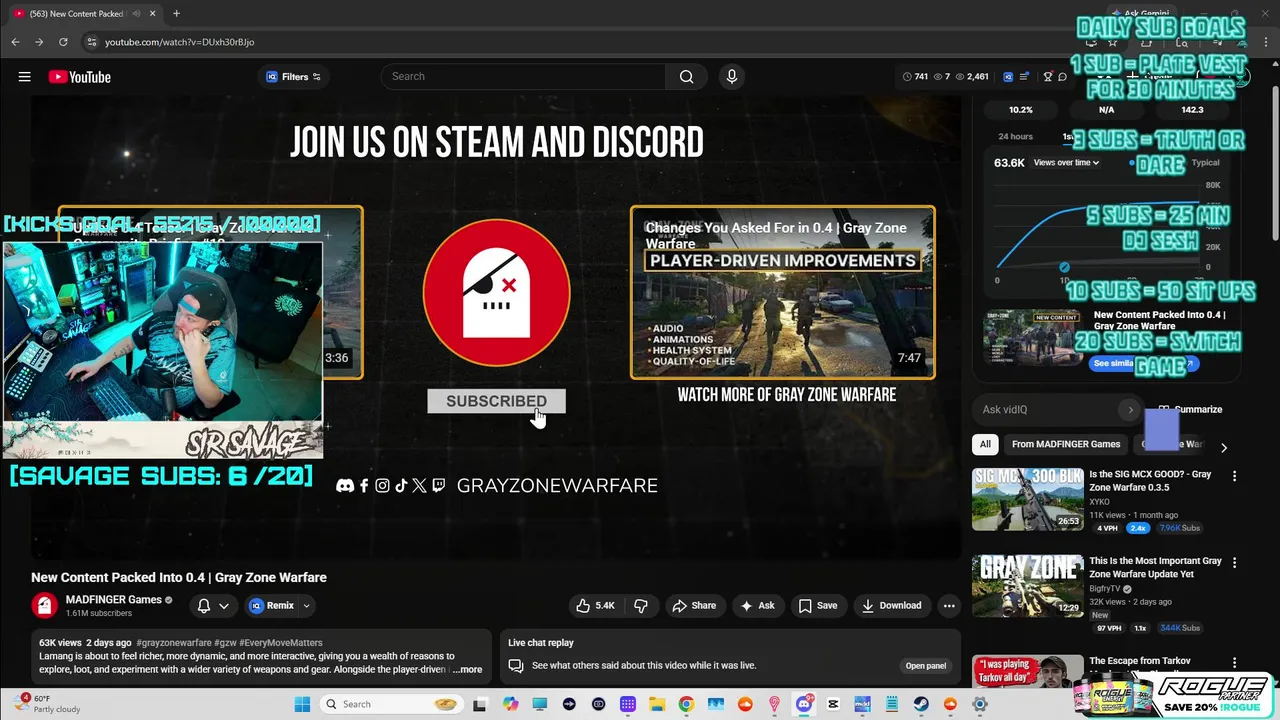
Task: Toggle the SUBSCRIBED button in the end screen
Action: point(496,401)
